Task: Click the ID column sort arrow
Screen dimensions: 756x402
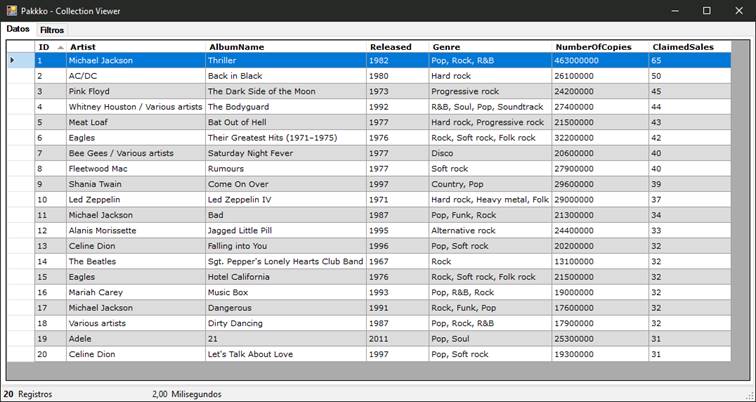Action: pos(60,47)
